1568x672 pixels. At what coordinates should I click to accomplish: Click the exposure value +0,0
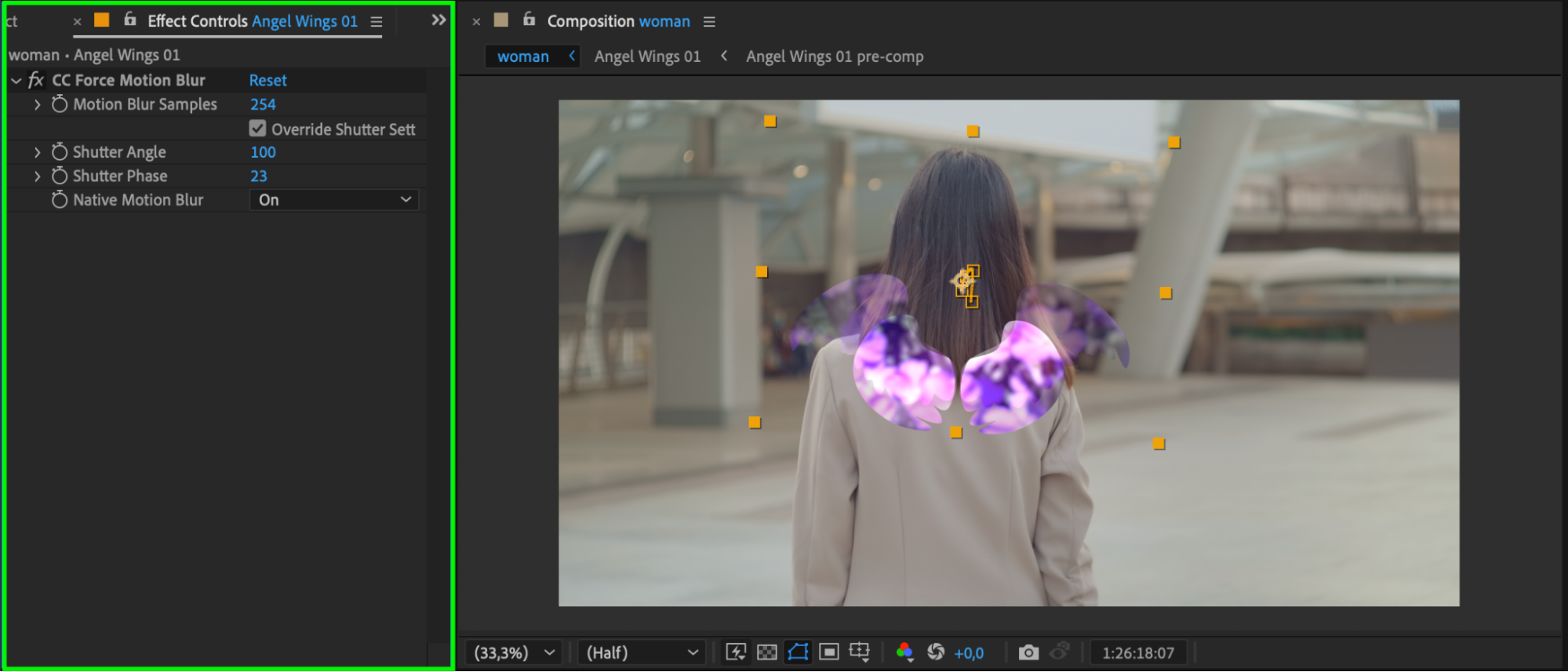(969, 653)
